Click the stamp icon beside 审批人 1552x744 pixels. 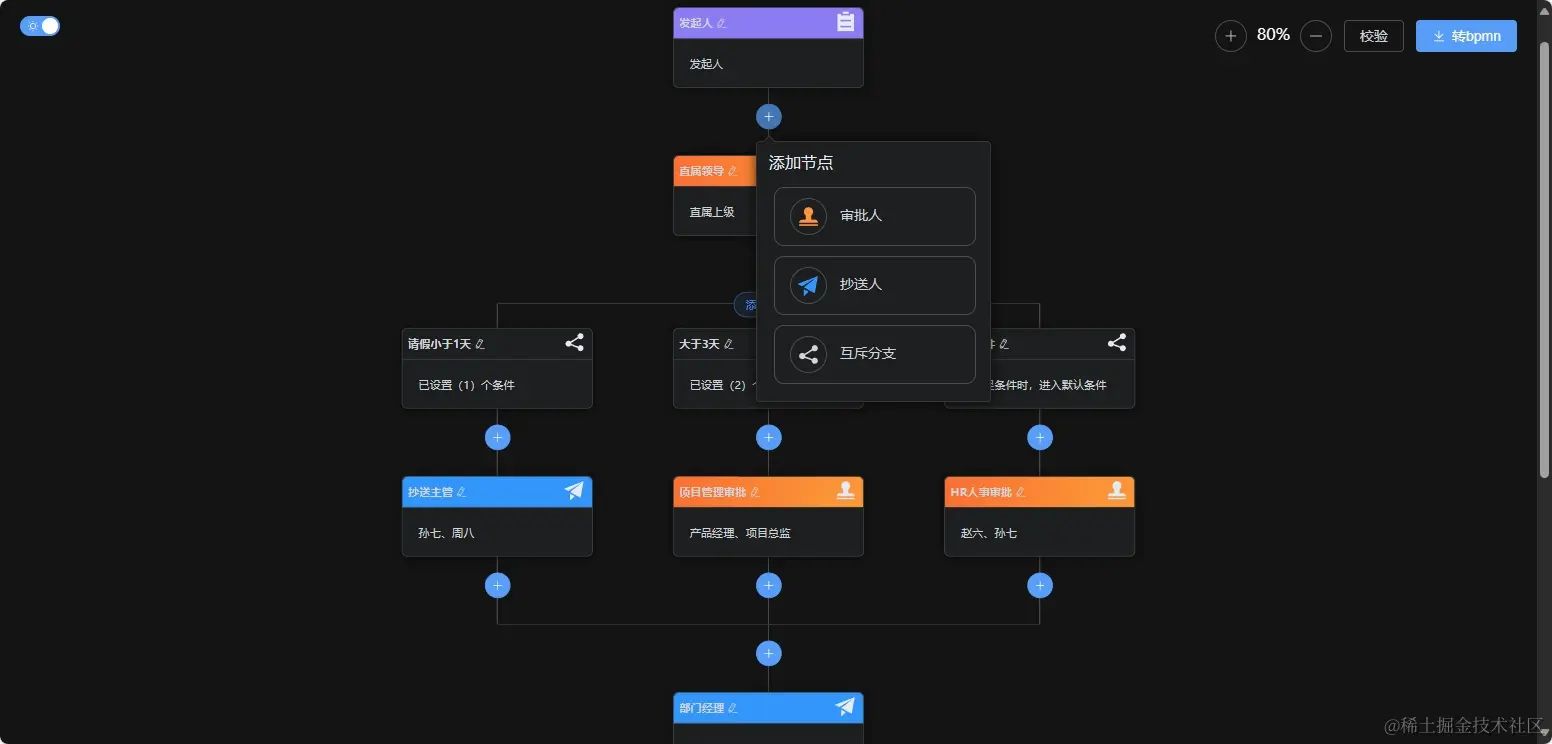click(808, 216)
